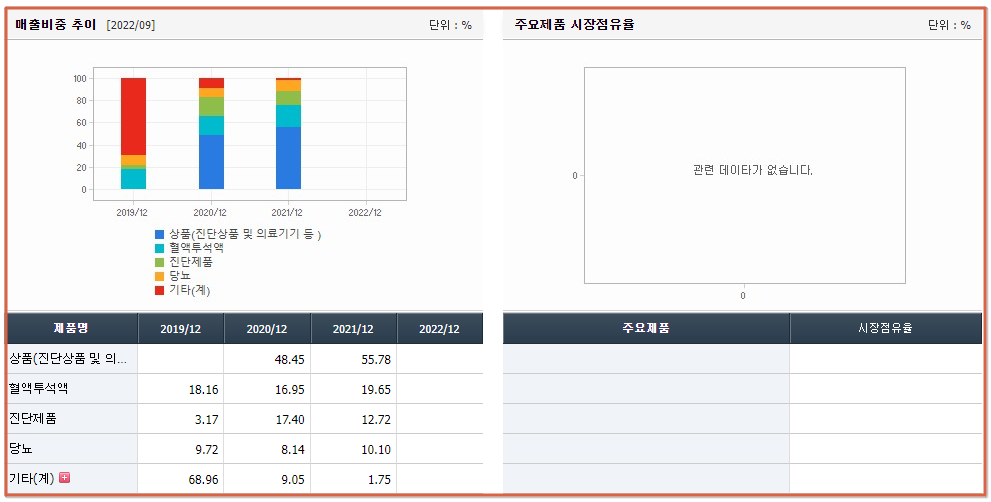Click the 상품(진단상품 및 의... row label
The width and height of the screenshot is (991, 502).
pyautogui.click(x=68, y=359)
